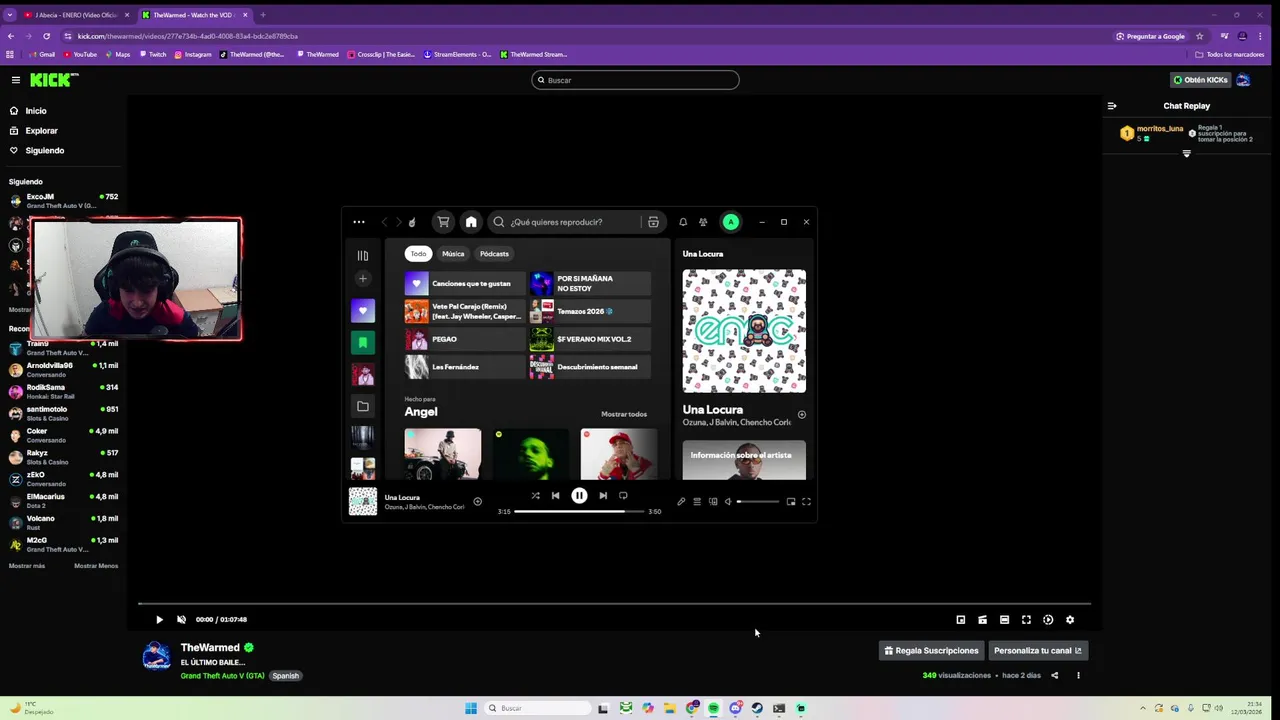Open TheWarmed channel avatar

point(156,656)
